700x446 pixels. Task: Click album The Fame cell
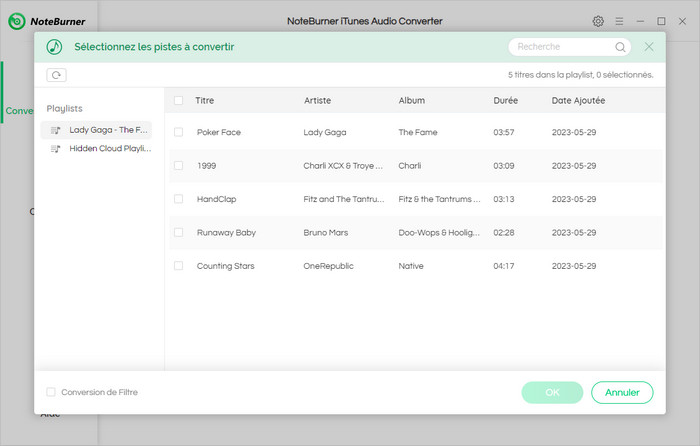pyautogui.click(x=418, y=132)
